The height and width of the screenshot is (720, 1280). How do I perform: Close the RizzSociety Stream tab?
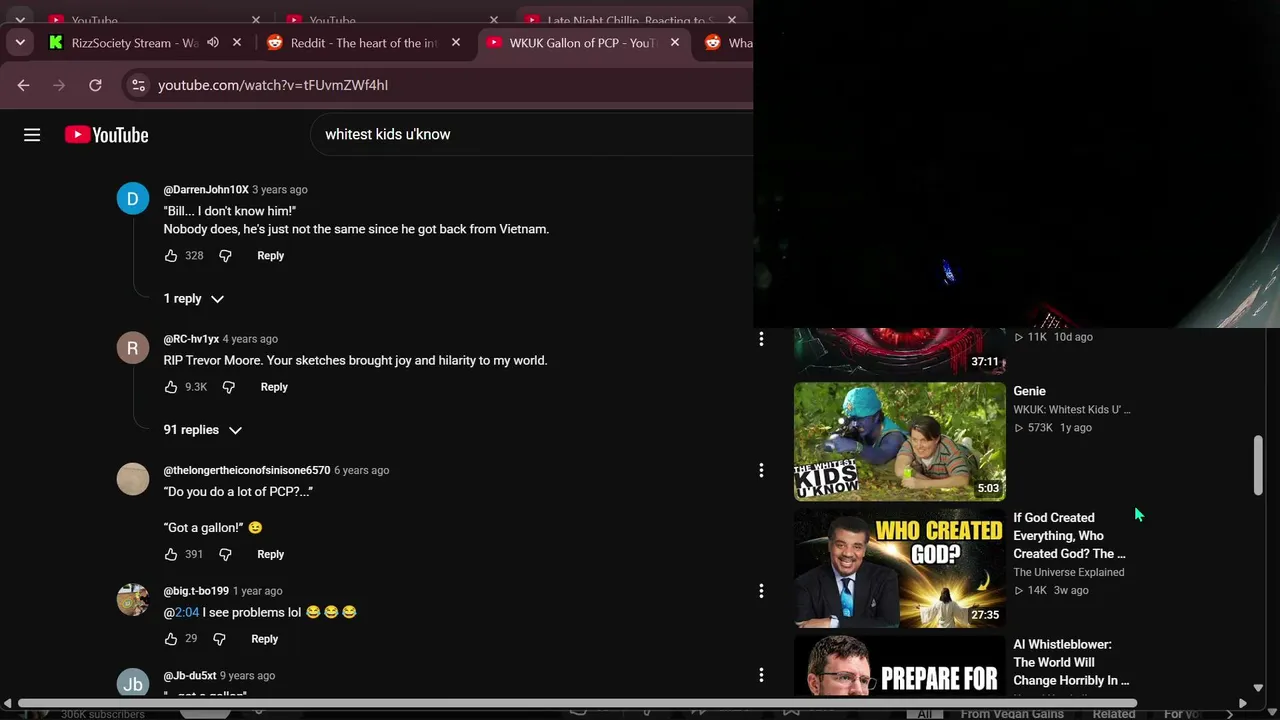pos(237,43)
